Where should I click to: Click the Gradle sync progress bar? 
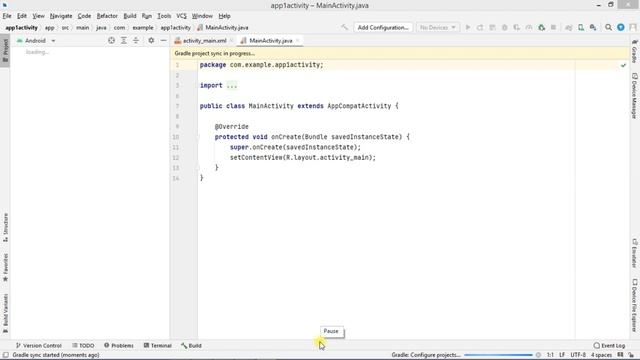click(498, 355)
